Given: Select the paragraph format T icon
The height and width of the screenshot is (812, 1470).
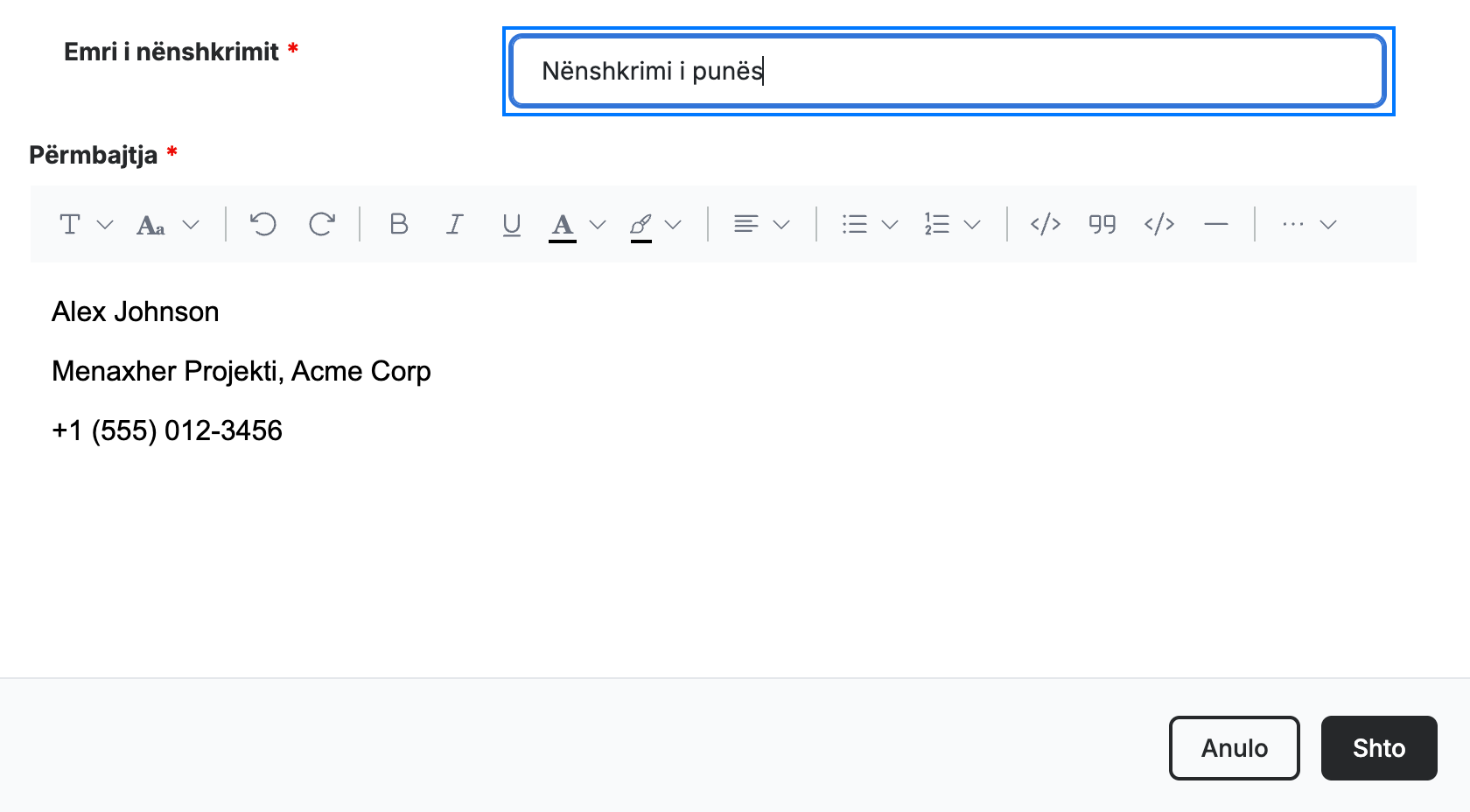Looking at the screenshot, I should coord(70,225).
